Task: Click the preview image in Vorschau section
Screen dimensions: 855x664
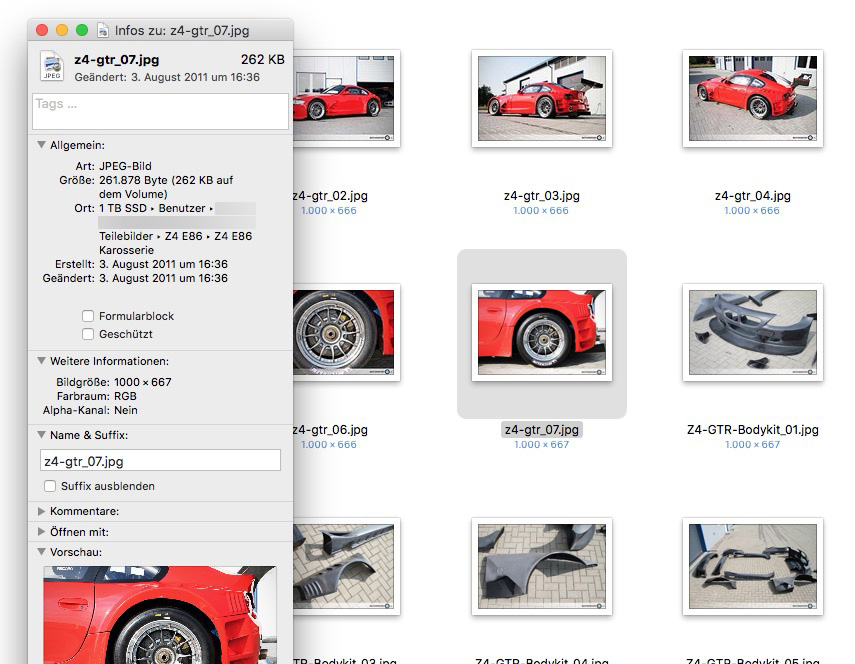Action: (160, 615)
